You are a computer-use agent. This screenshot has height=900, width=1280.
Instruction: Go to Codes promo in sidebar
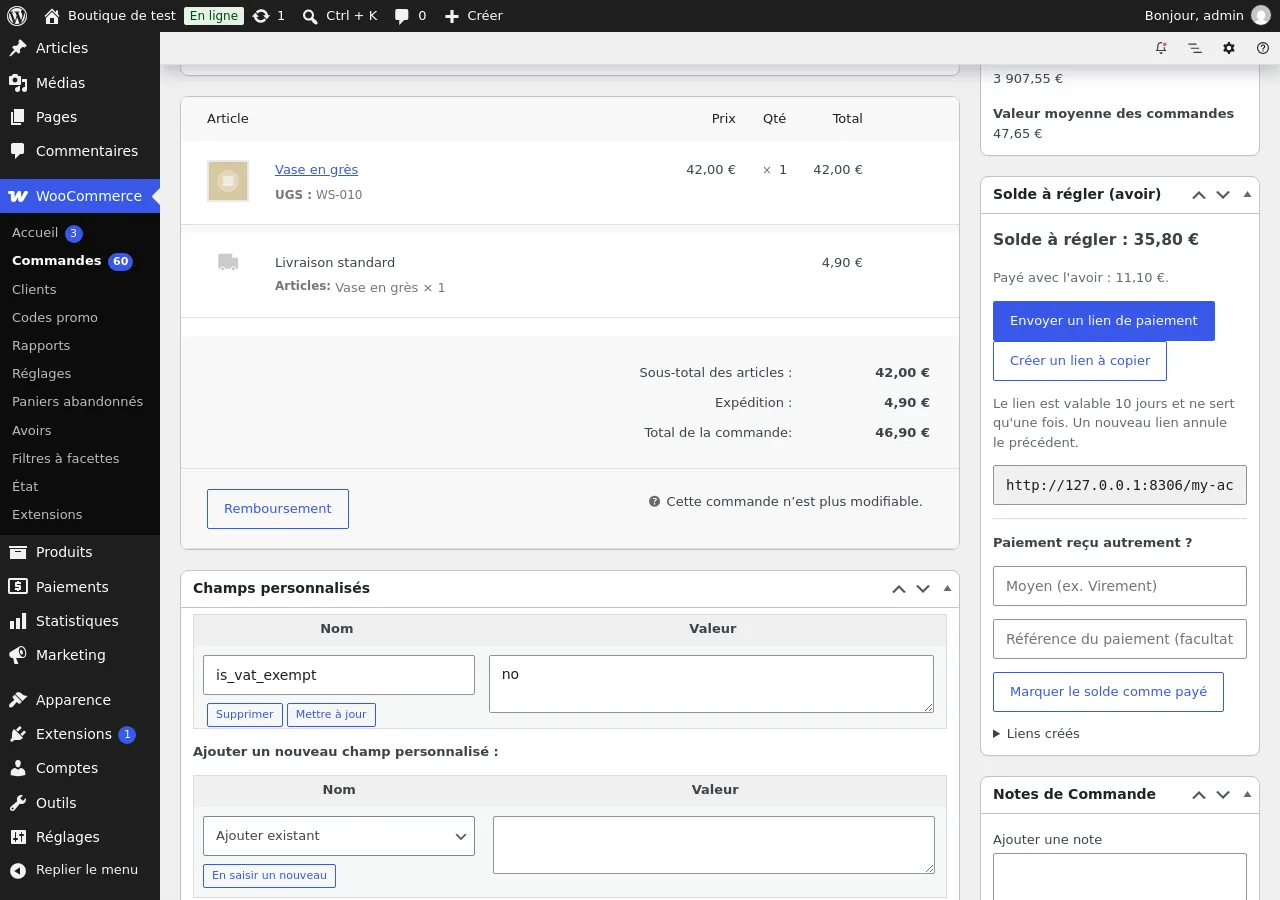pyautogui.click(x=55, y=318)
